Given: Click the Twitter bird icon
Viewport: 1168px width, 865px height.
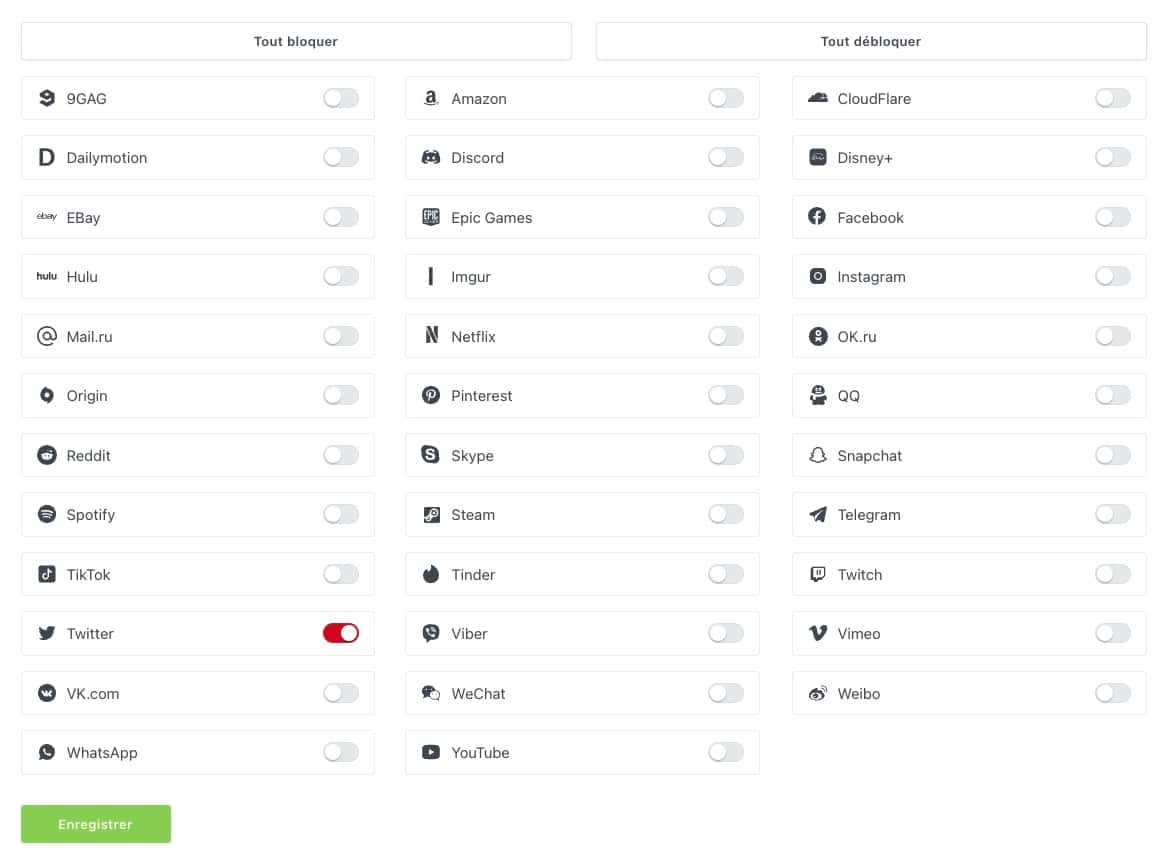Looking at the screenshot, I should click(46, 633).
